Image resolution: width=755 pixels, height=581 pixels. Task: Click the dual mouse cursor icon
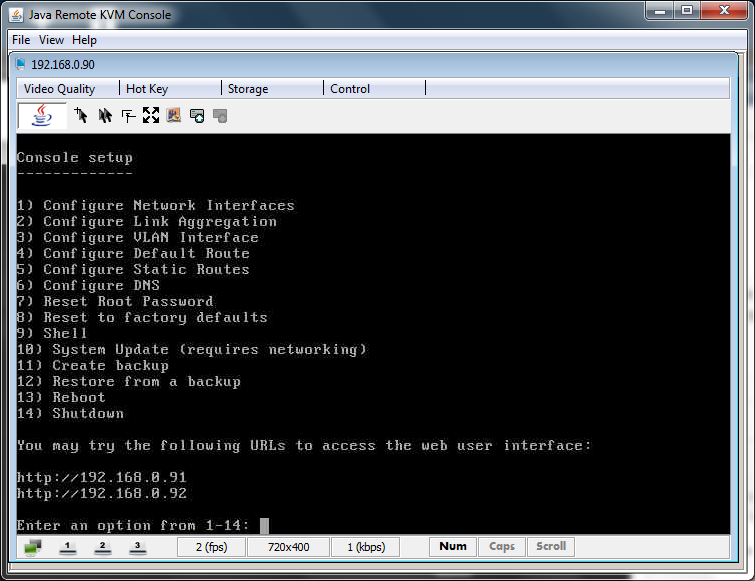tap(105, 116)
